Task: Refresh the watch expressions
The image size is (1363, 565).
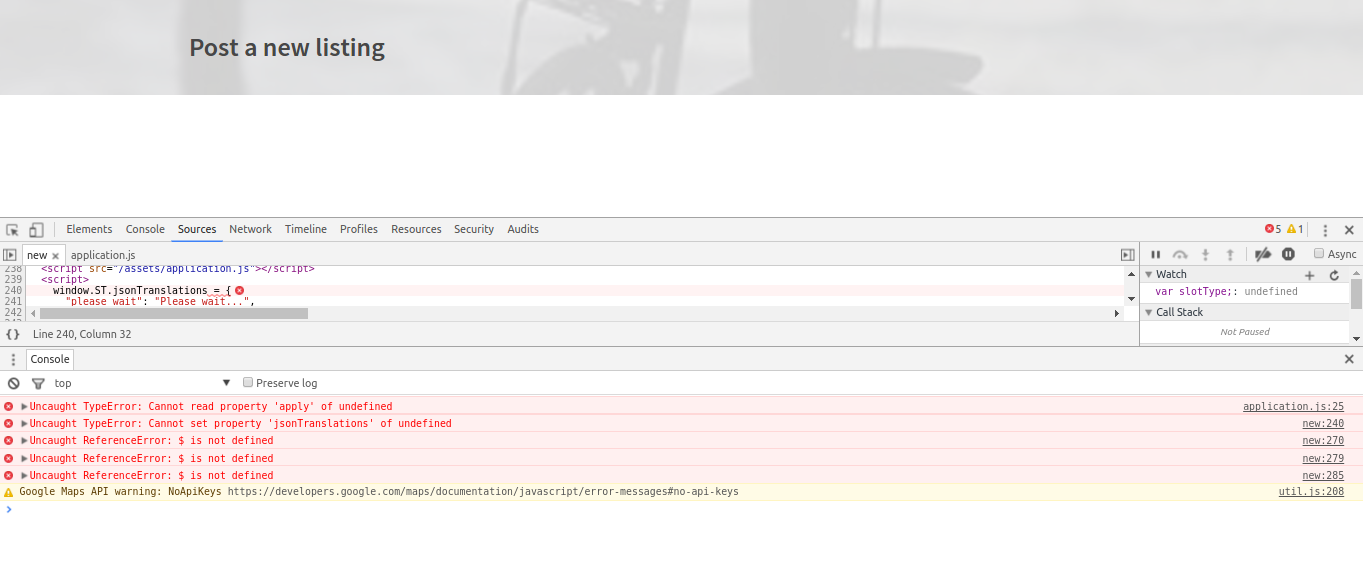Action: point(1334,275)
